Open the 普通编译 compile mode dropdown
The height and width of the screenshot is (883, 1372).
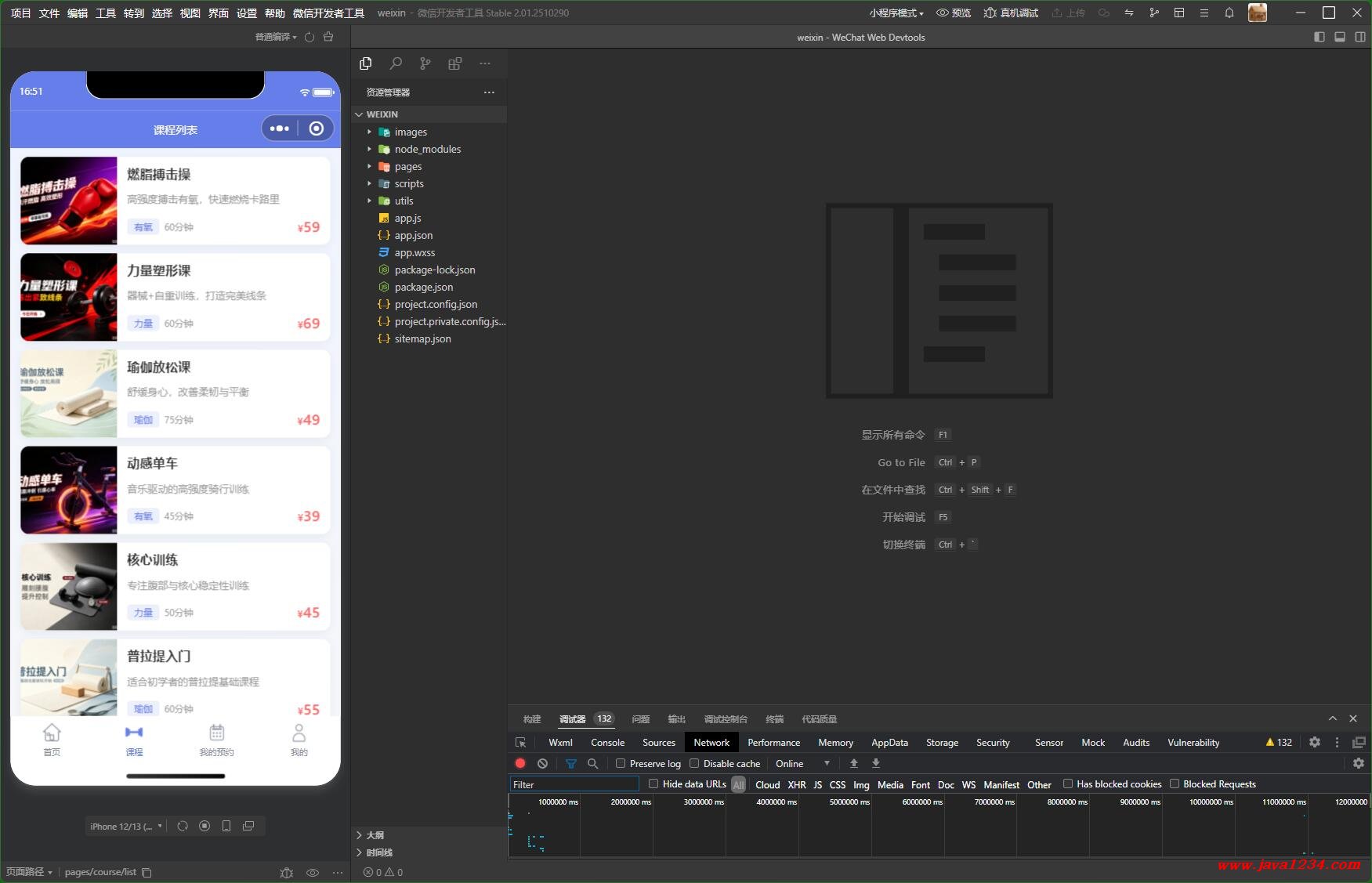pos(276,37)
